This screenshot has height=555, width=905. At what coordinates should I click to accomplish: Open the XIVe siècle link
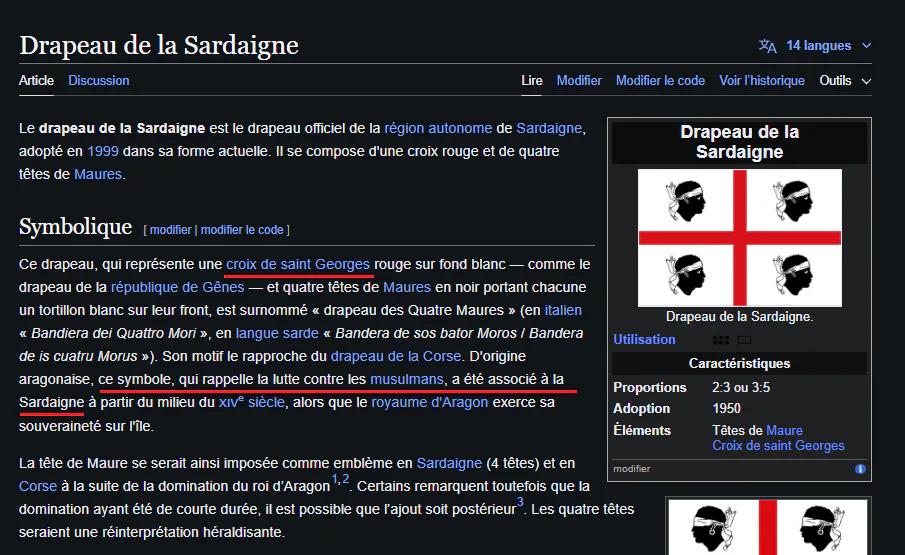tap(252, 402)
